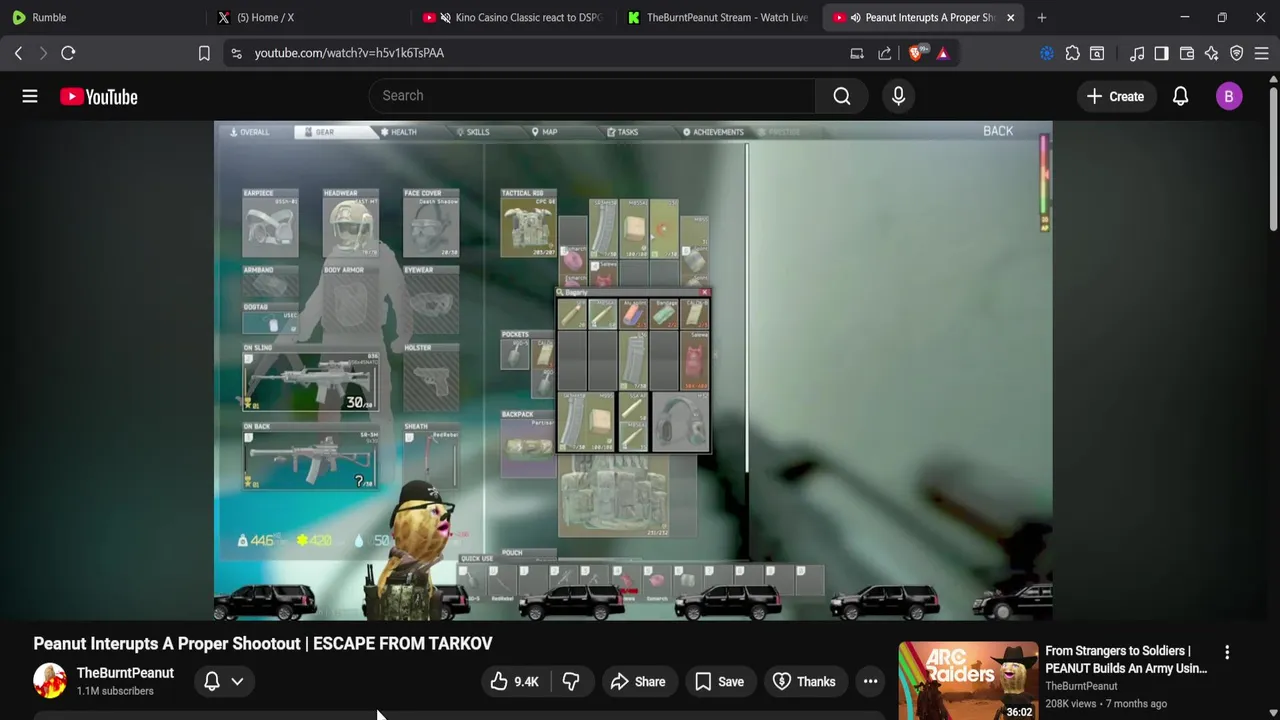
Task: Open the search tabs icon in the toolbar
Action: 1097,53
